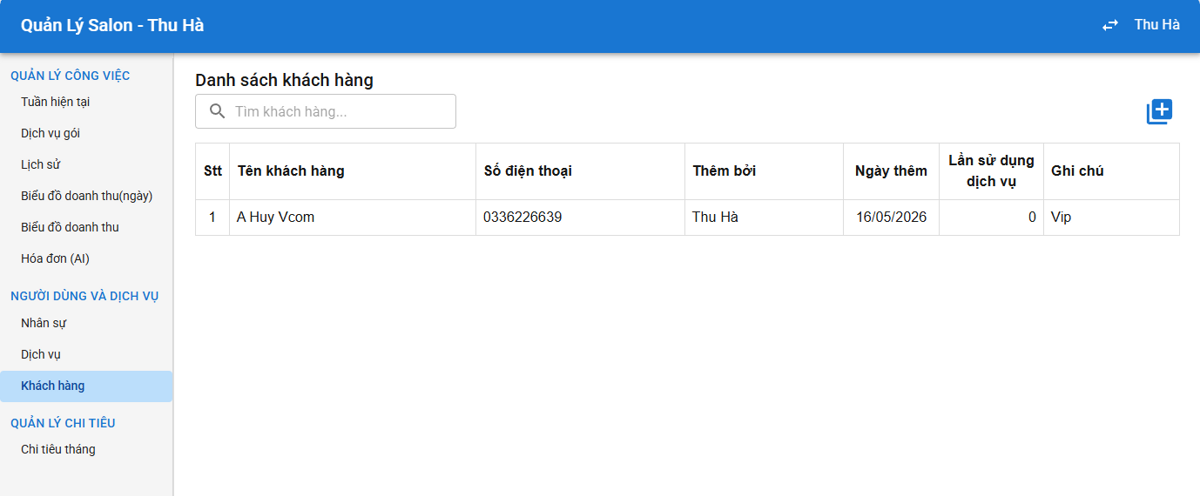This screenshot has width=1200, height=496.
Task: Click Quản Lý Salon - Thu Hà title
Action: click(x=112, y=26)
